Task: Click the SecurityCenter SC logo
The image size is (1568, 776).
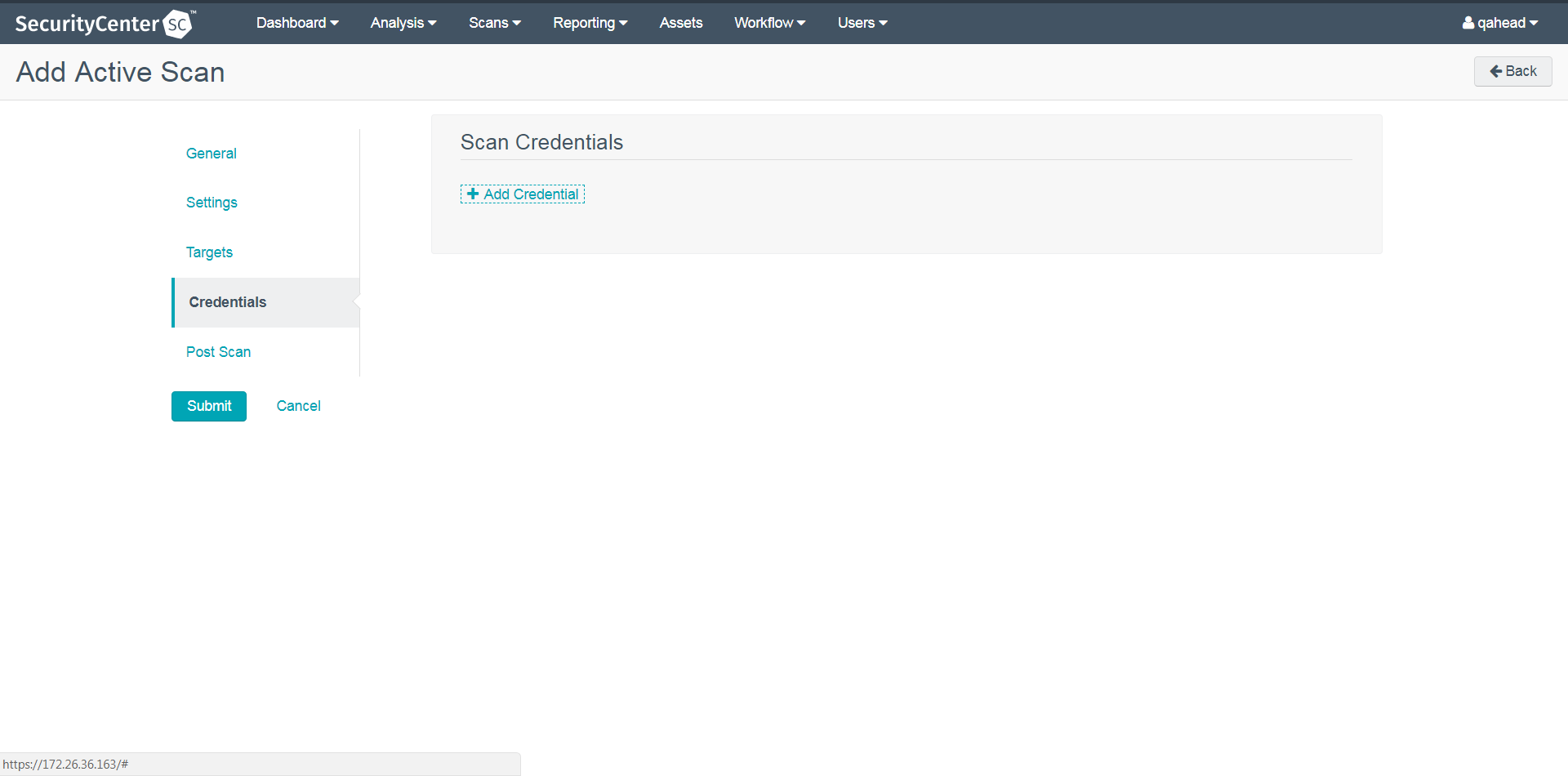Action: tap(105, 23)
